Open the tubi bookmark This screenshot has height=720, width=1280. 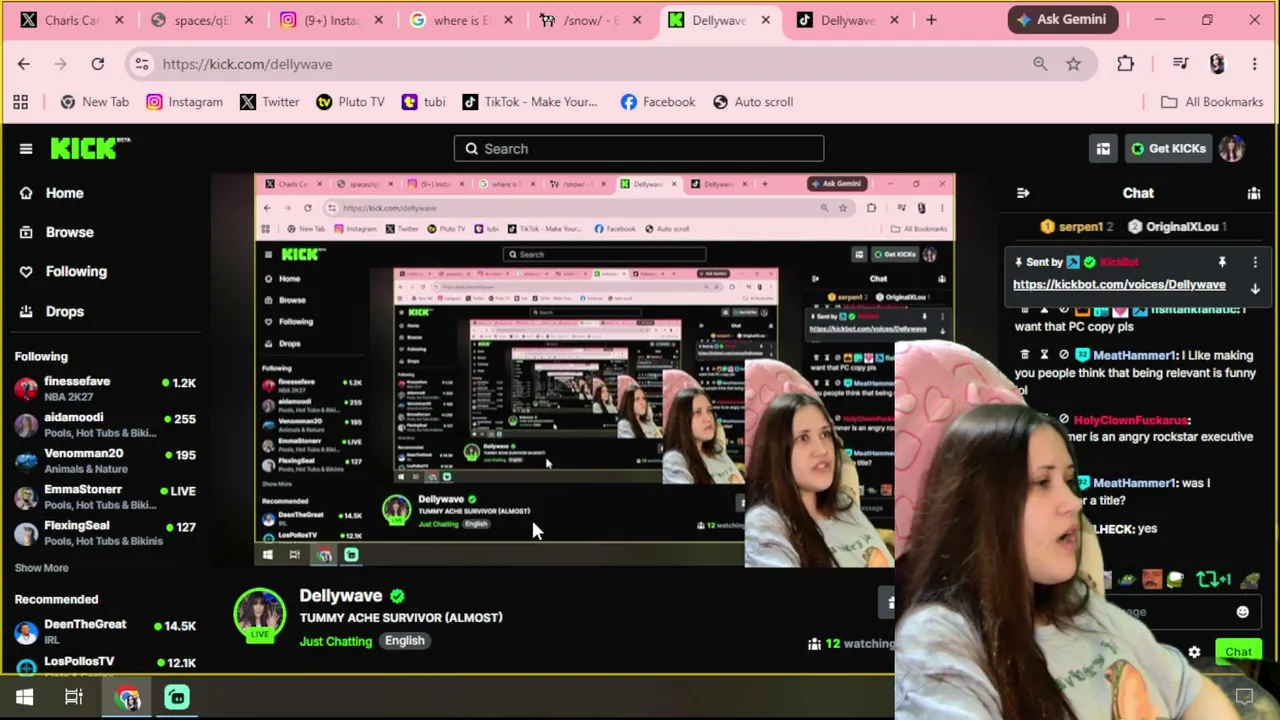[424, 102]
